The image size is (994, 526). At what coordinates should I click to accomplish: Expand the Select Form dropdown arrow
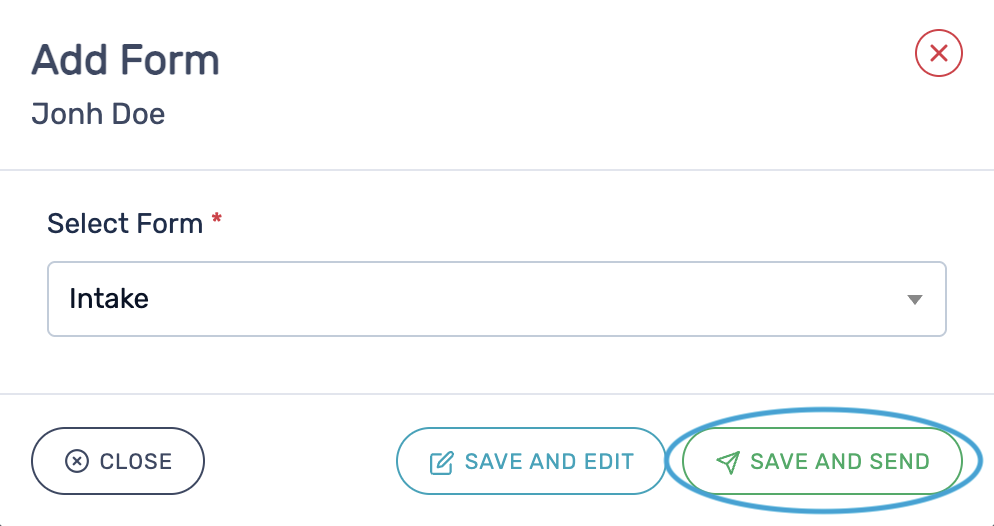(x=913, y=299)
